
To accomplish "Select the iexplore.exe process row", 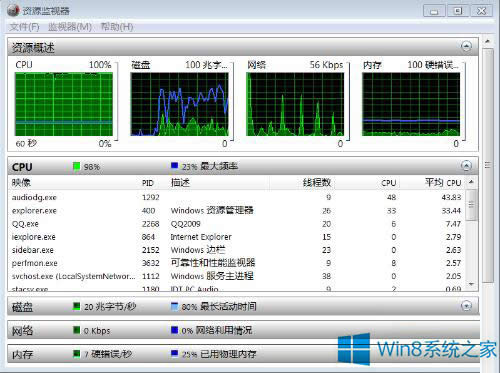I will (237, 237).
